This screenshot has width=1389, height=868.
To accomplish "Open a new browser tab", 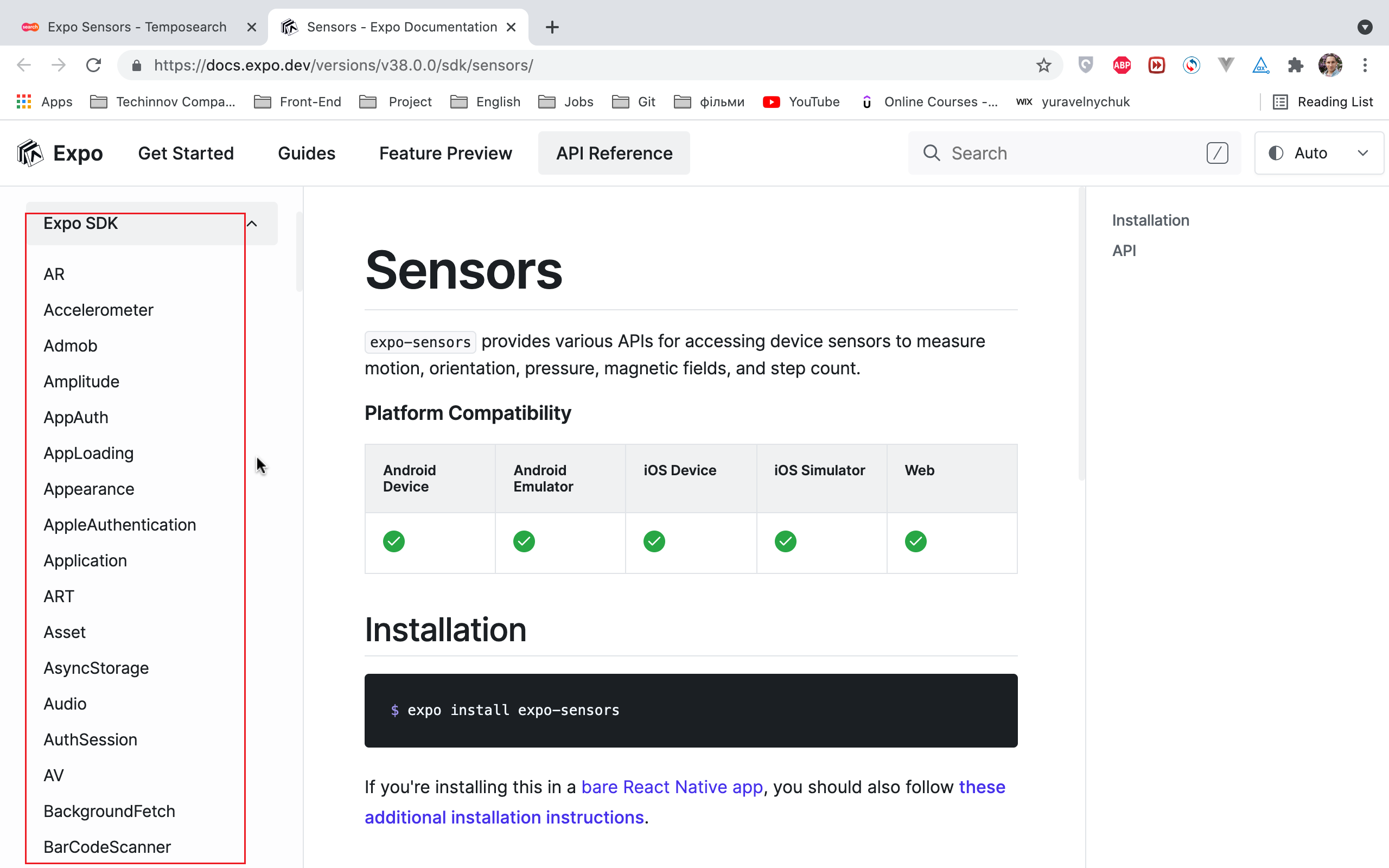I will [x=552, y=27].
